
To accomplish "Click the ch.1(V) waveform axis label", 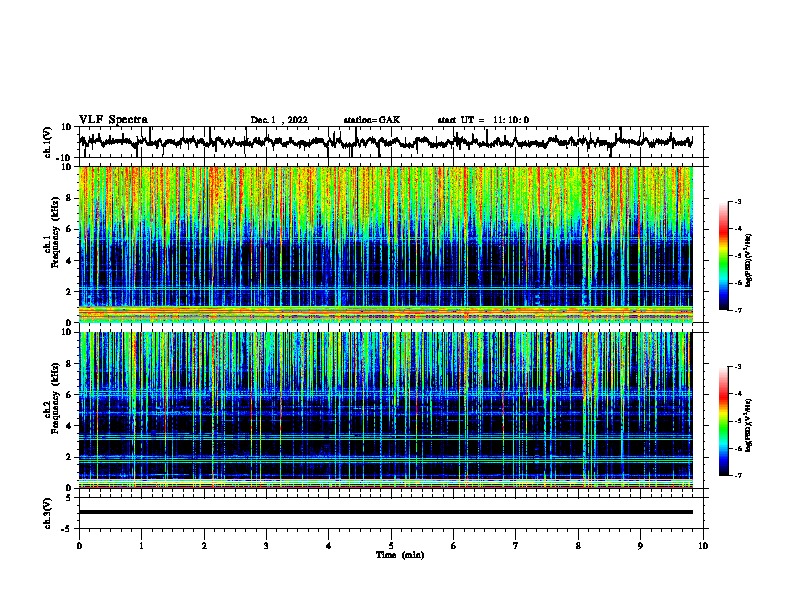I will [x=48, y=142].
